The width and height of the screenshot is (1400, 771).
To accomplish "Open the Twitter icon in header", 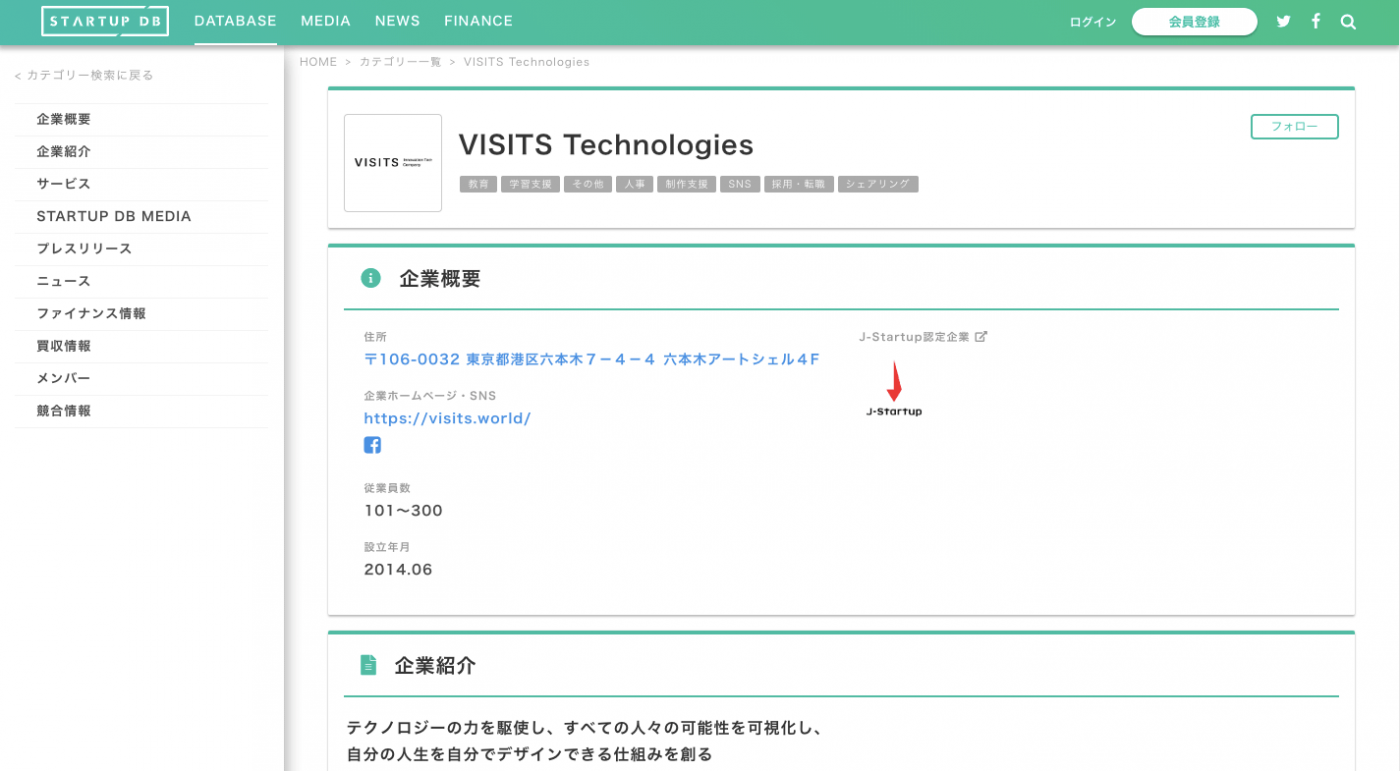I will pos(1284,21).
